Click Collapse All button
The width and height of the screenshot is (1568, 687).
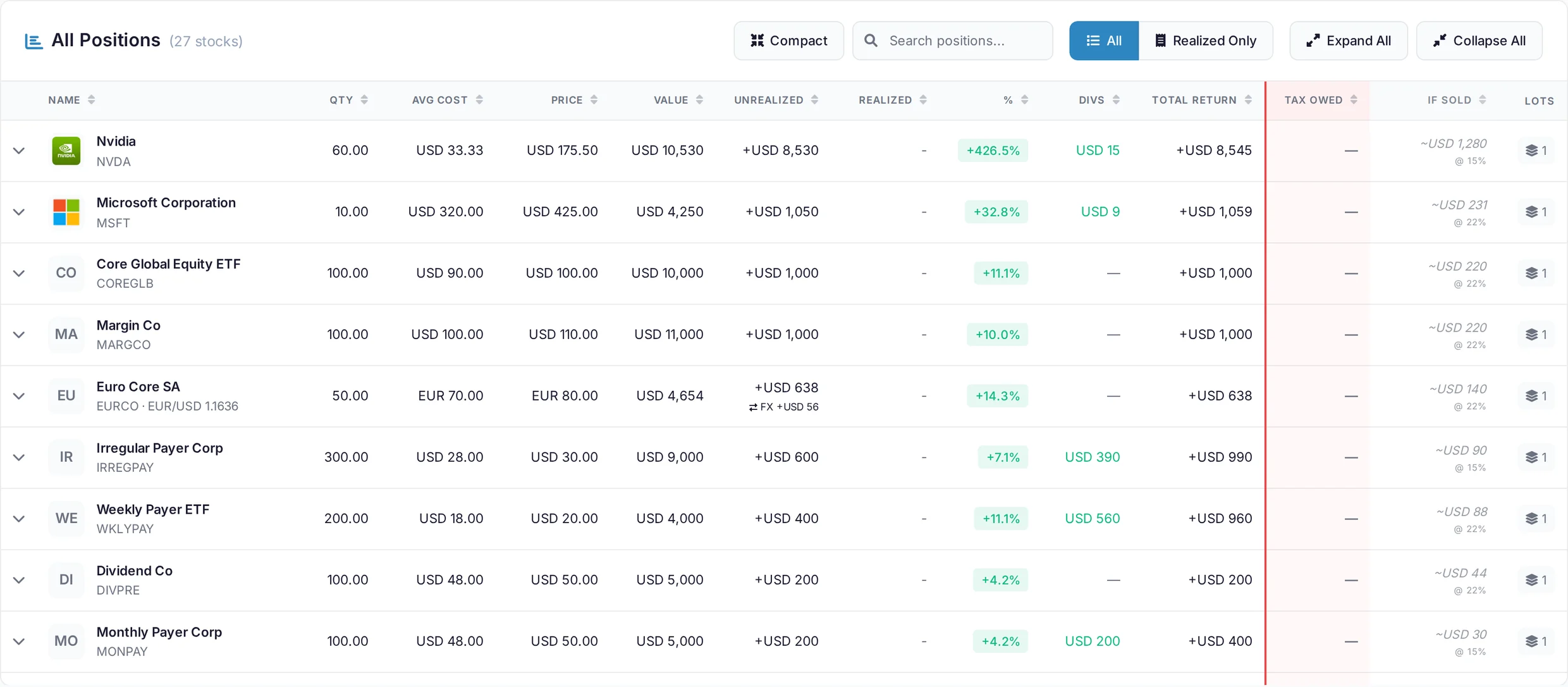(1479, 40)
